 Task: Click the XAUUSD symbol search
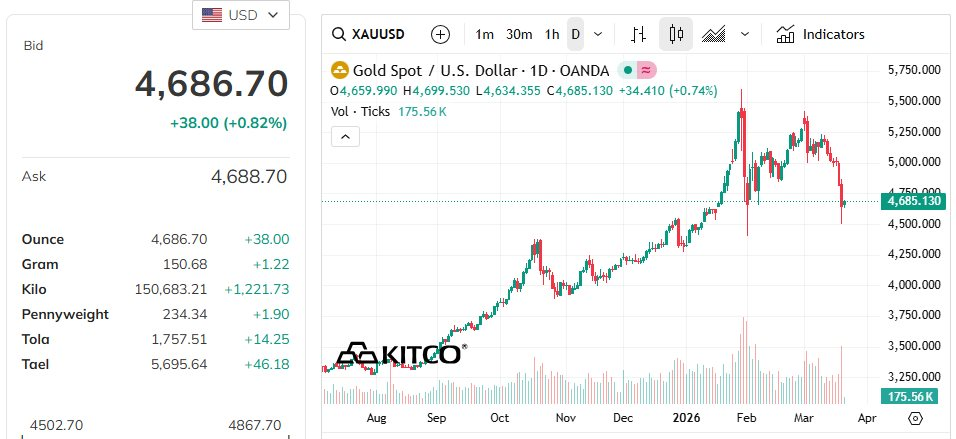point(369,34)
